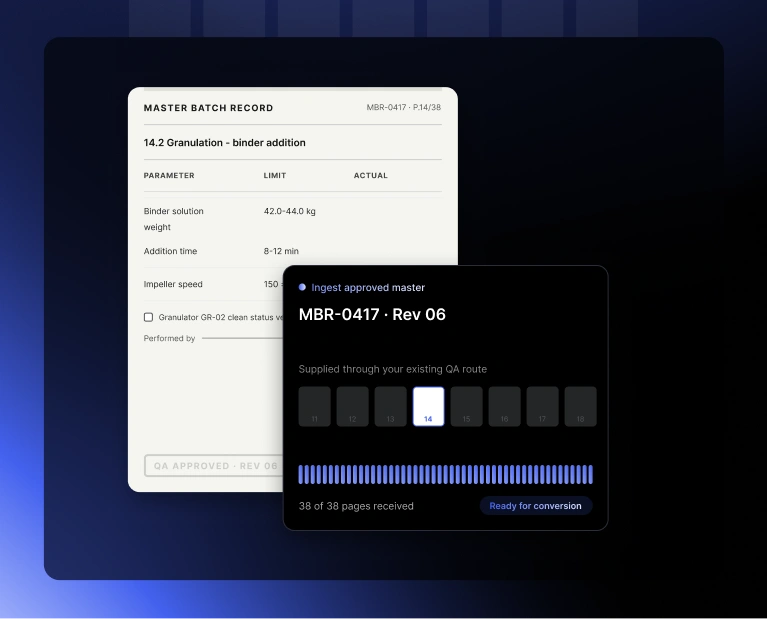
Task: Click the PARAMETER column header
Action: click(x=169, y=175)
